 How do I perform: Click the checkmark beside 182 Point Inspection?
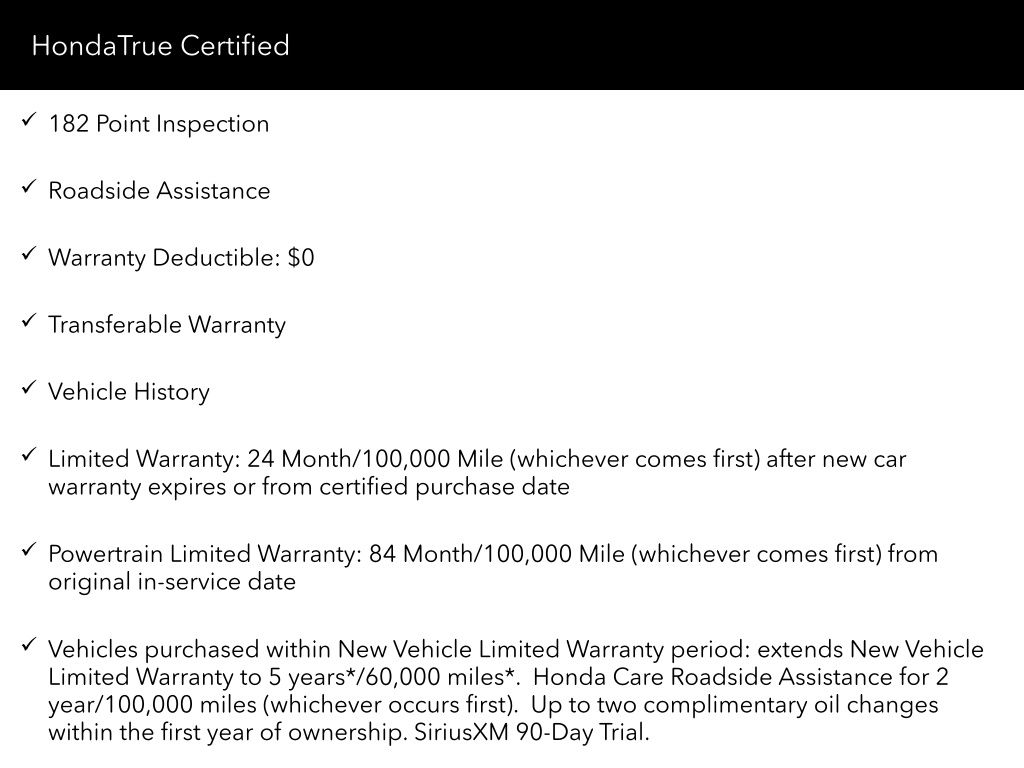[28, 121]
